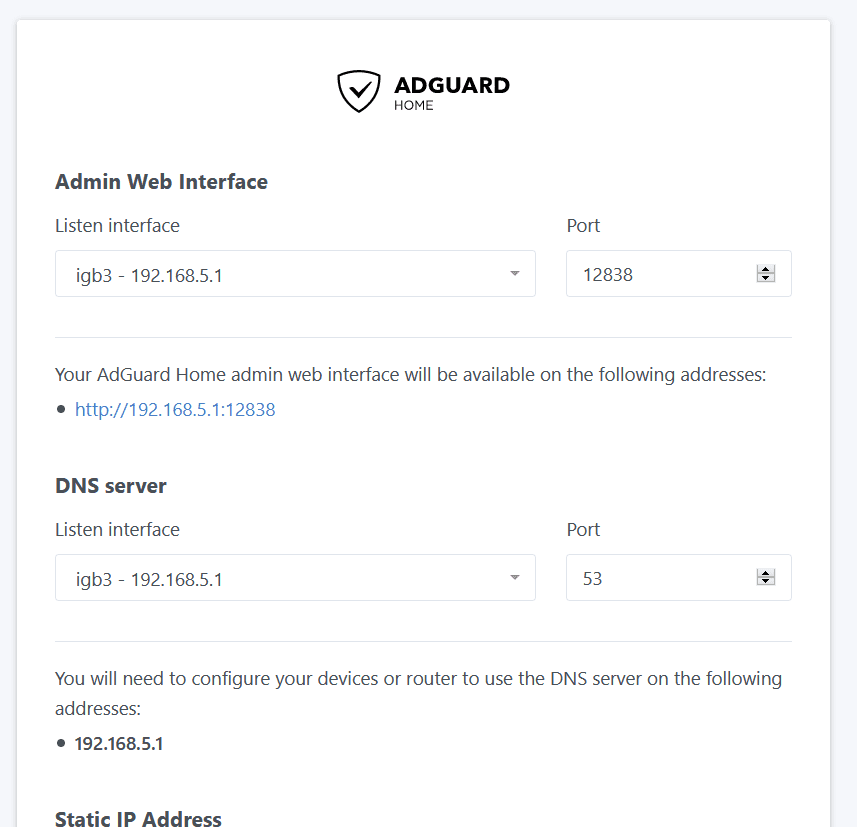Click the Listen interface label above the DNS dropdown

(x=117, y=529)
